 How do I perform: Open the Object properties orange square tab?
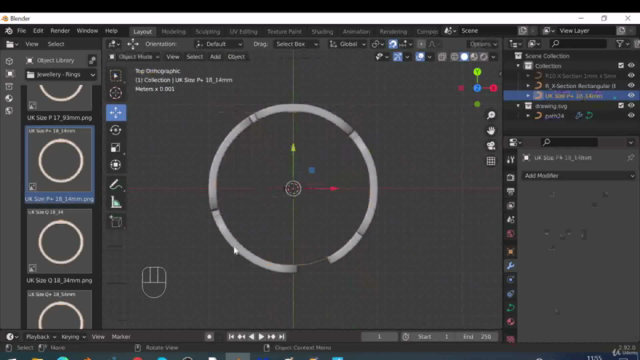click(x=511, y=251)
